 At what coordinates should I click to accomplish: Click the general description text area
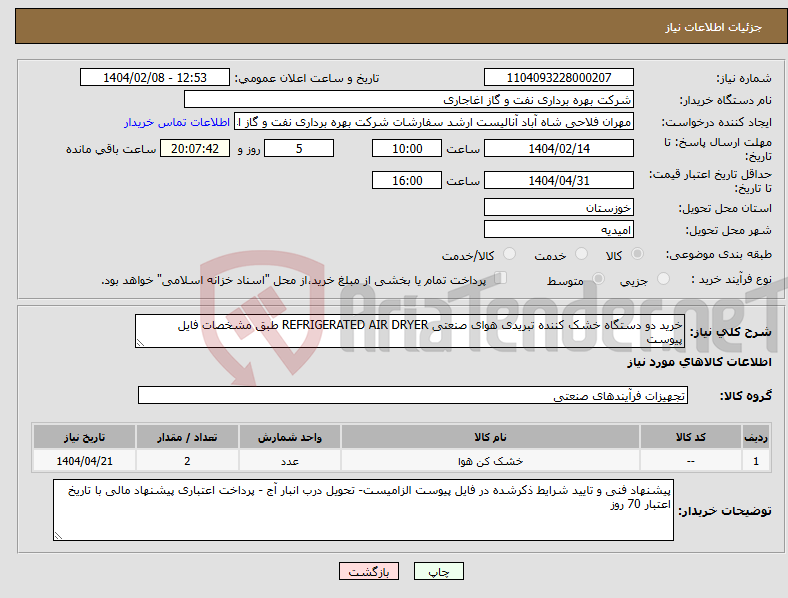[x=410, y=331]
